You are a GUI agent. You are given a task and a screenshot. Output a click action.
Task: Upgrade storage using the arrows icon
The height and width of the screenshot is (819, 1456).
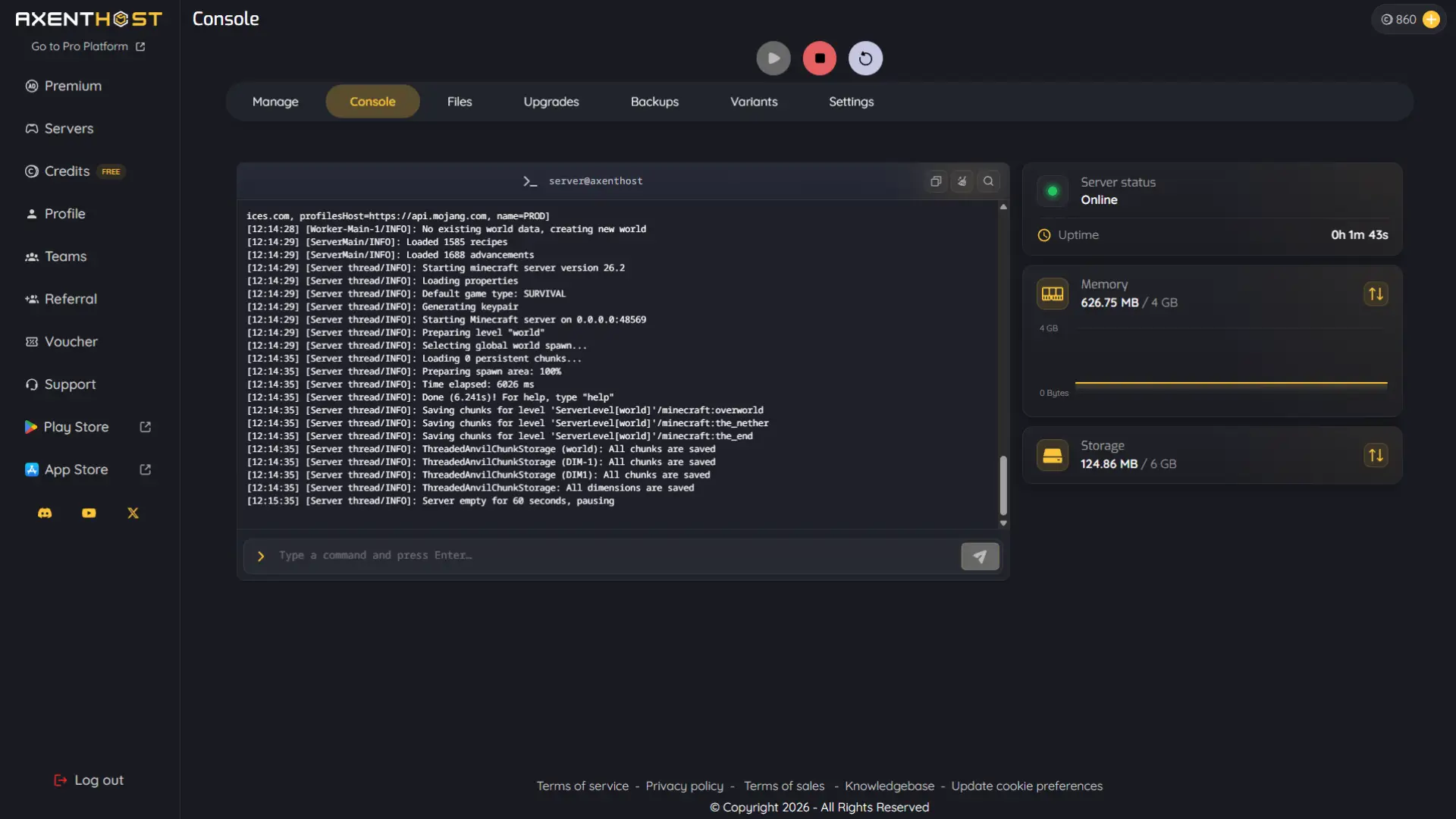(1376, 455)
